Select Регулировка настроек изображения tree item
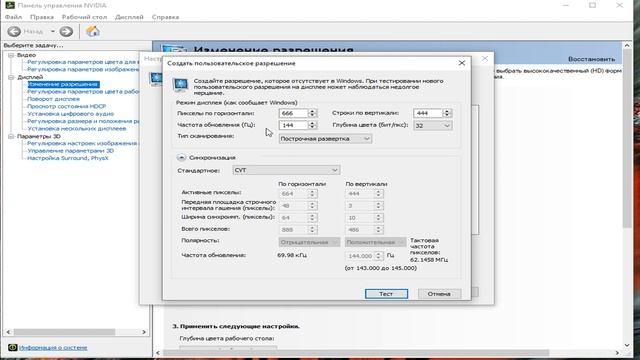Screen dimensions: 640x360 (x=83, y=143)
